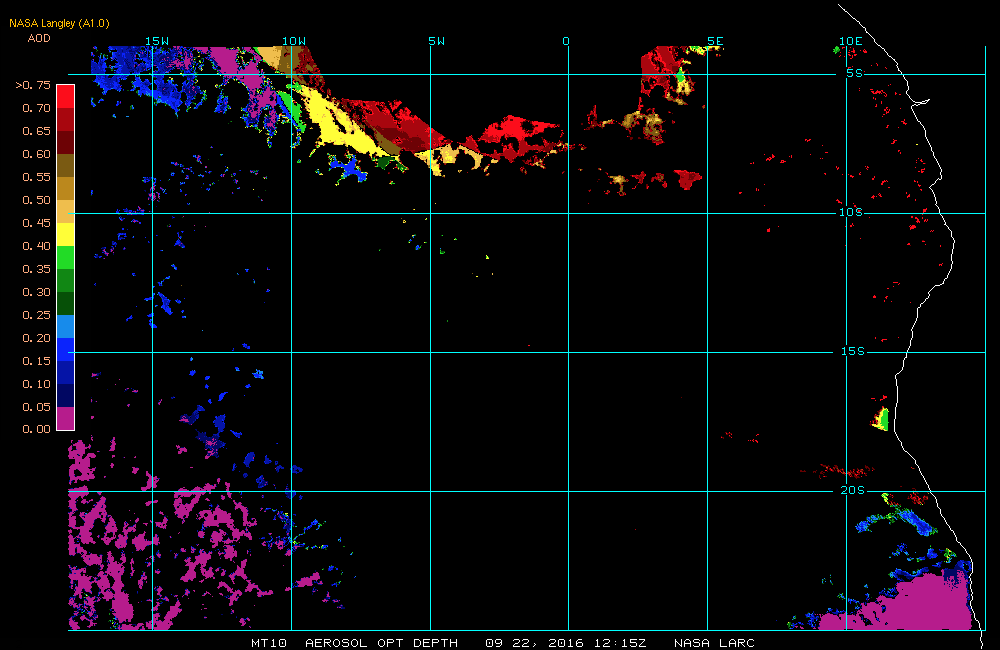Click the 10E longitude label

[x=850, y=41]
